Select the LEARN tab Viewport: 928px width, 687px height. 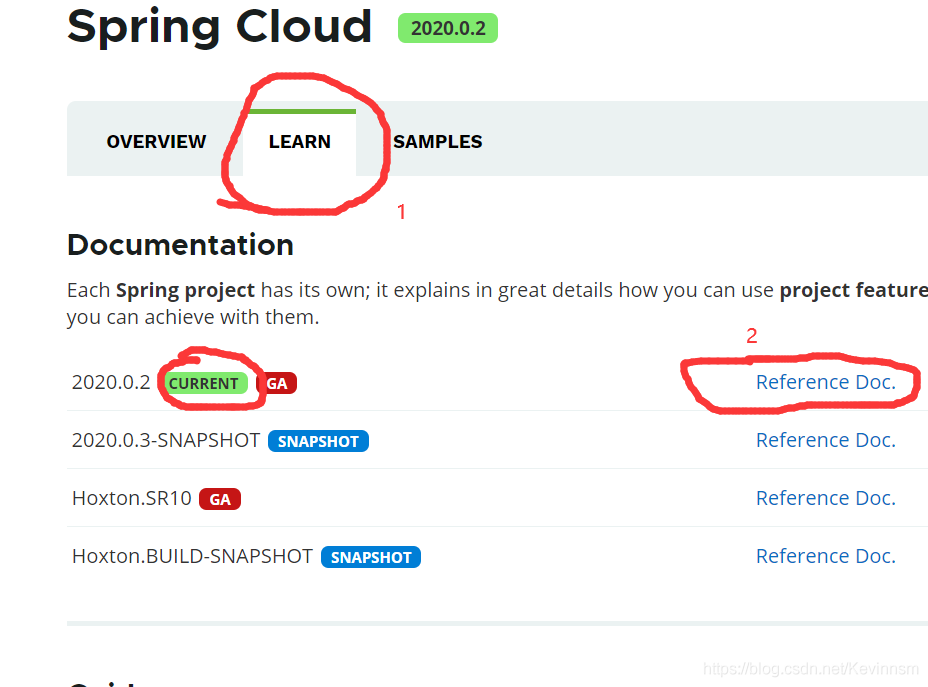(299, 142)
